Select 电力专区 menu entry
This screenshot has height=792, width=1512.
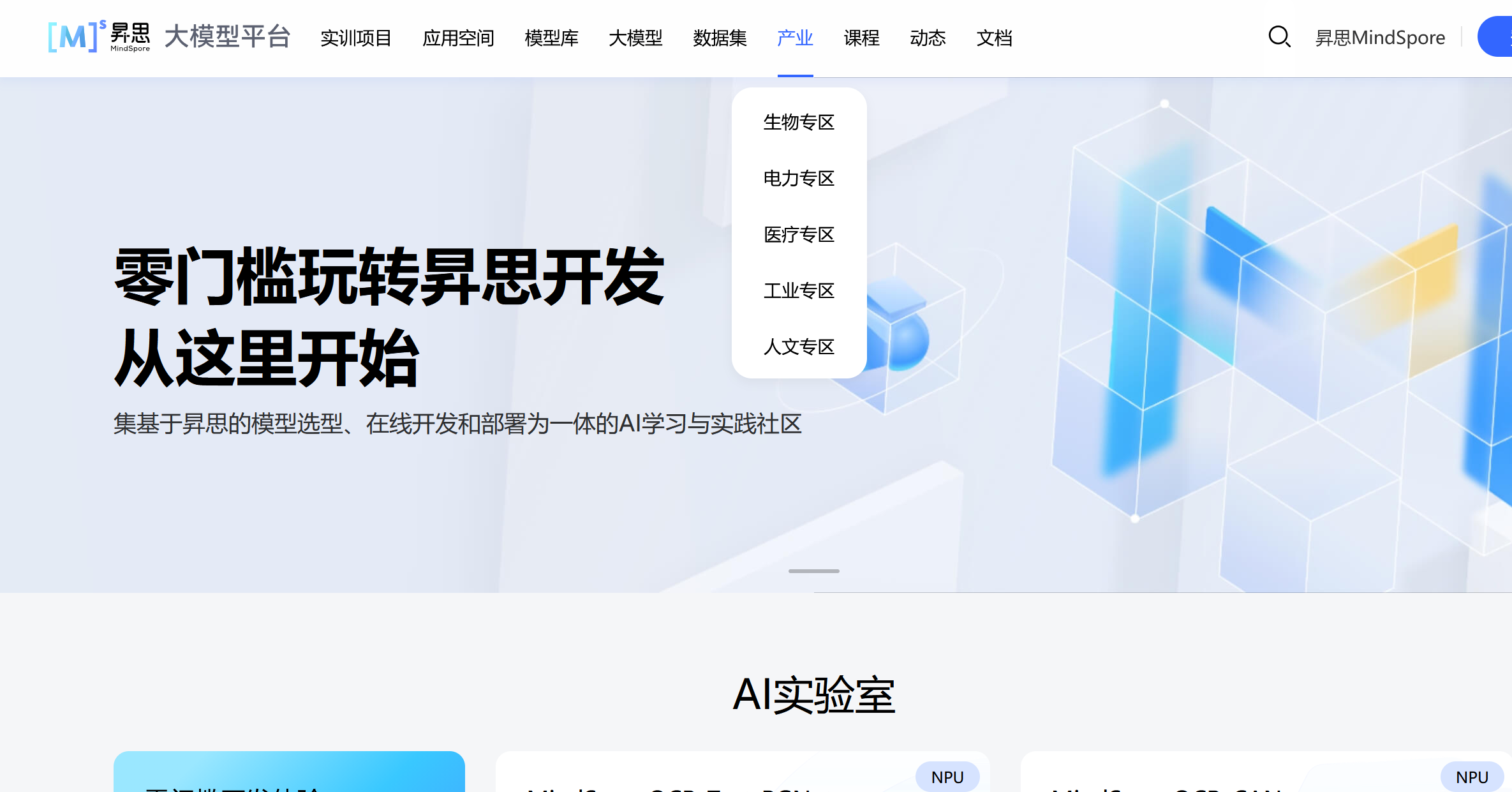[799, 178]
